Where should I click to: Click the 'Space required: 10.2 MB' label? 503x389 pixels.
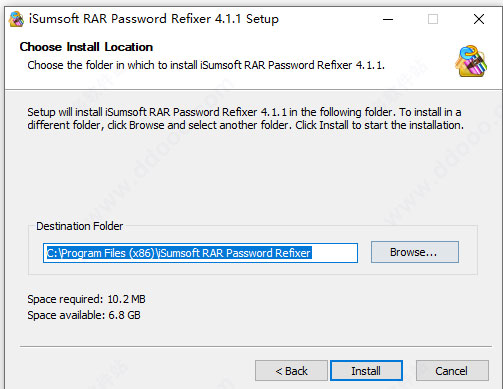pos(86,299)
